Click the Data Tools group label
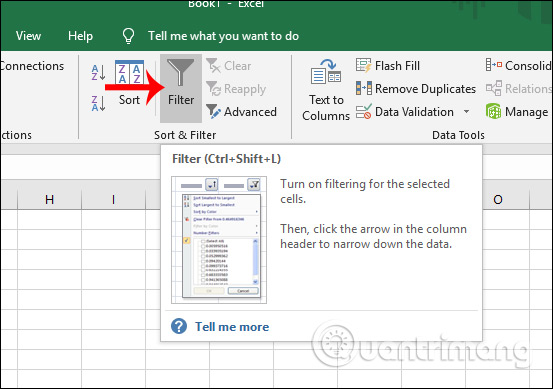The image size is (553, 389). [458, 135]
